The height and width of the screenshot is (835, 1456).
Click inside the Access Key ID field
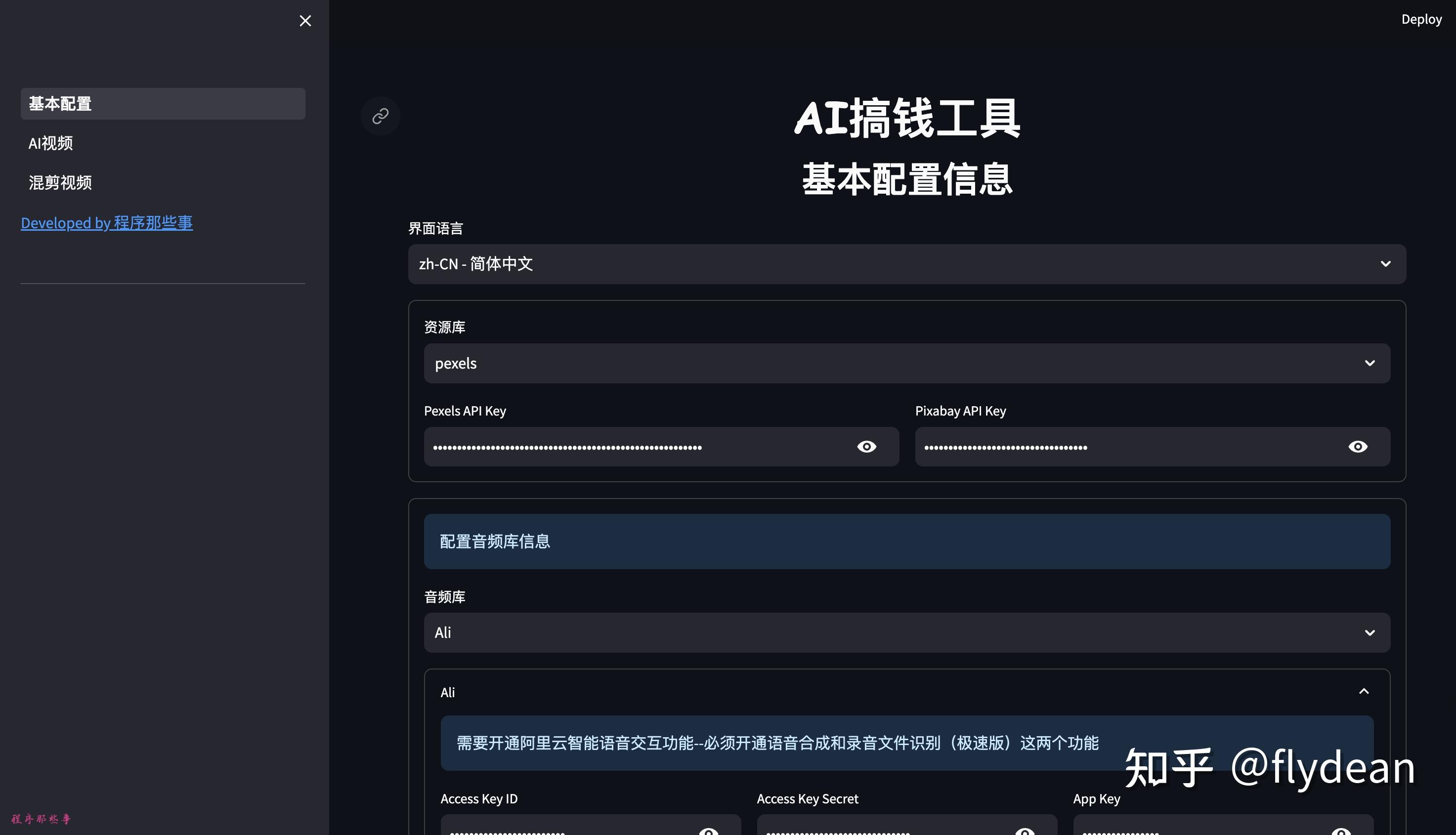[574, 831]
